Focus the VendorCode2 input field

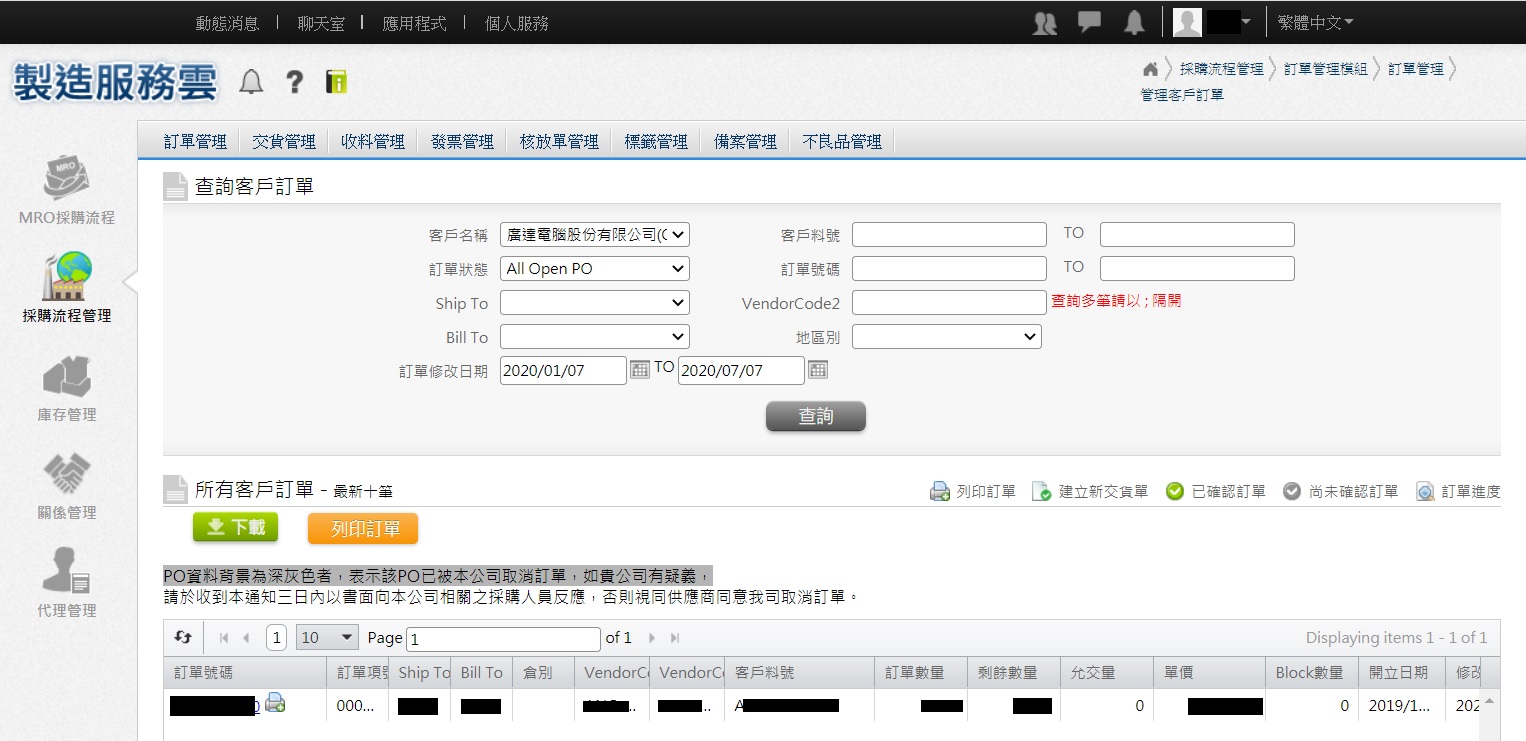pos(948,303)
